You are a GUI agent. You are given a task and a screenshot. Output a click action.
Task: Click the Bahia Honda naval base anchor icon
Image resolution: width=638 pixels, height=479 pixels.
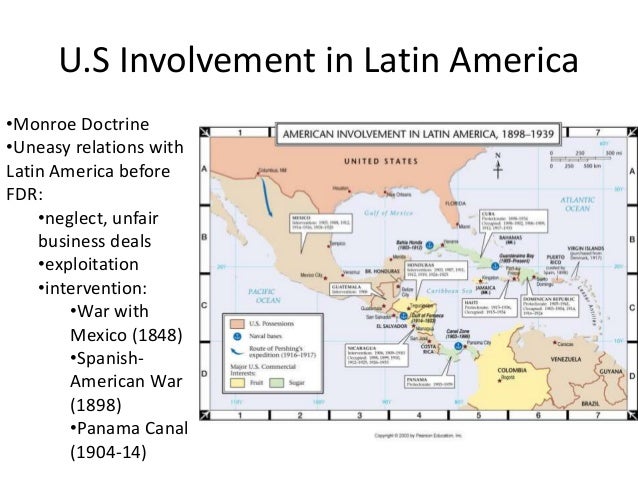click(x=429, y=245)
